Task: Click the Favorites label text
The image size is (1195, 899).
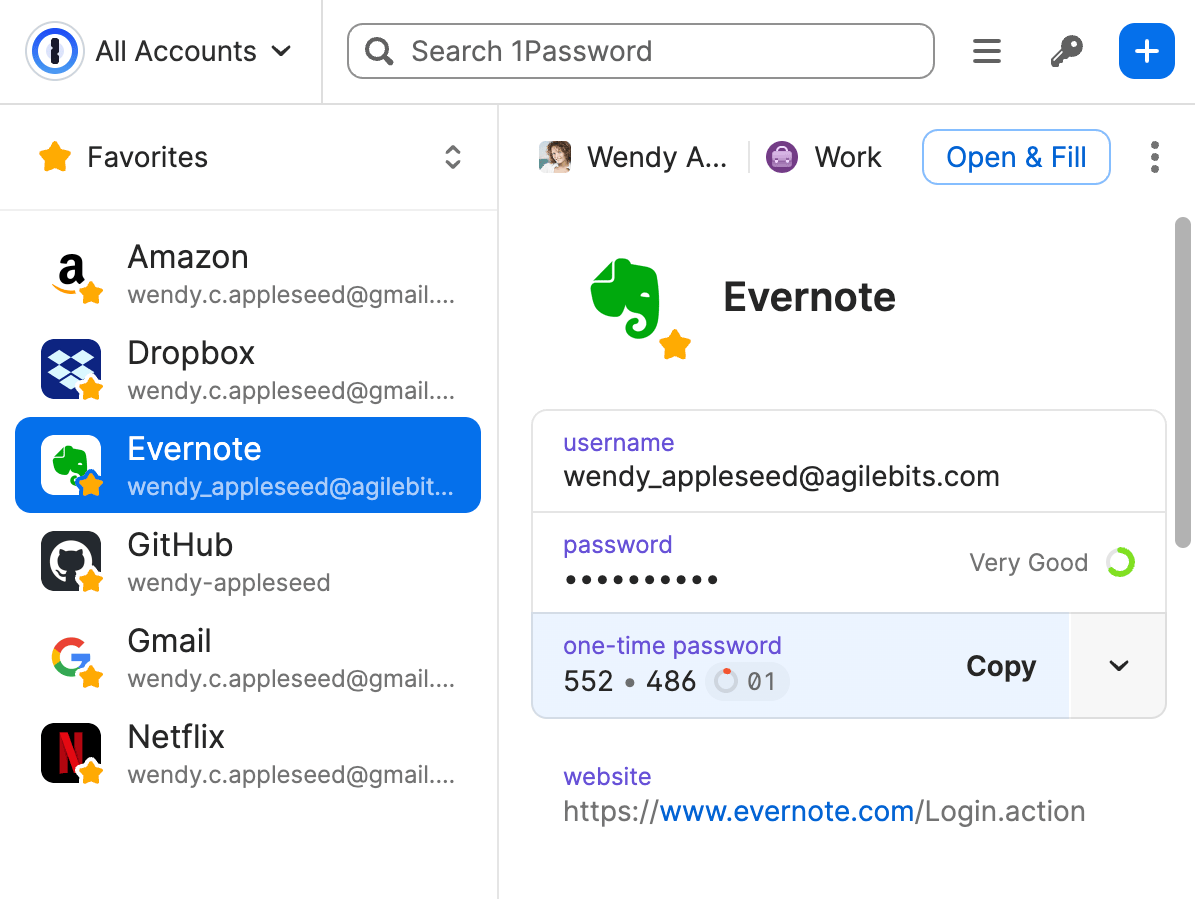Action: pyautogui.click(x=147, y=157)
